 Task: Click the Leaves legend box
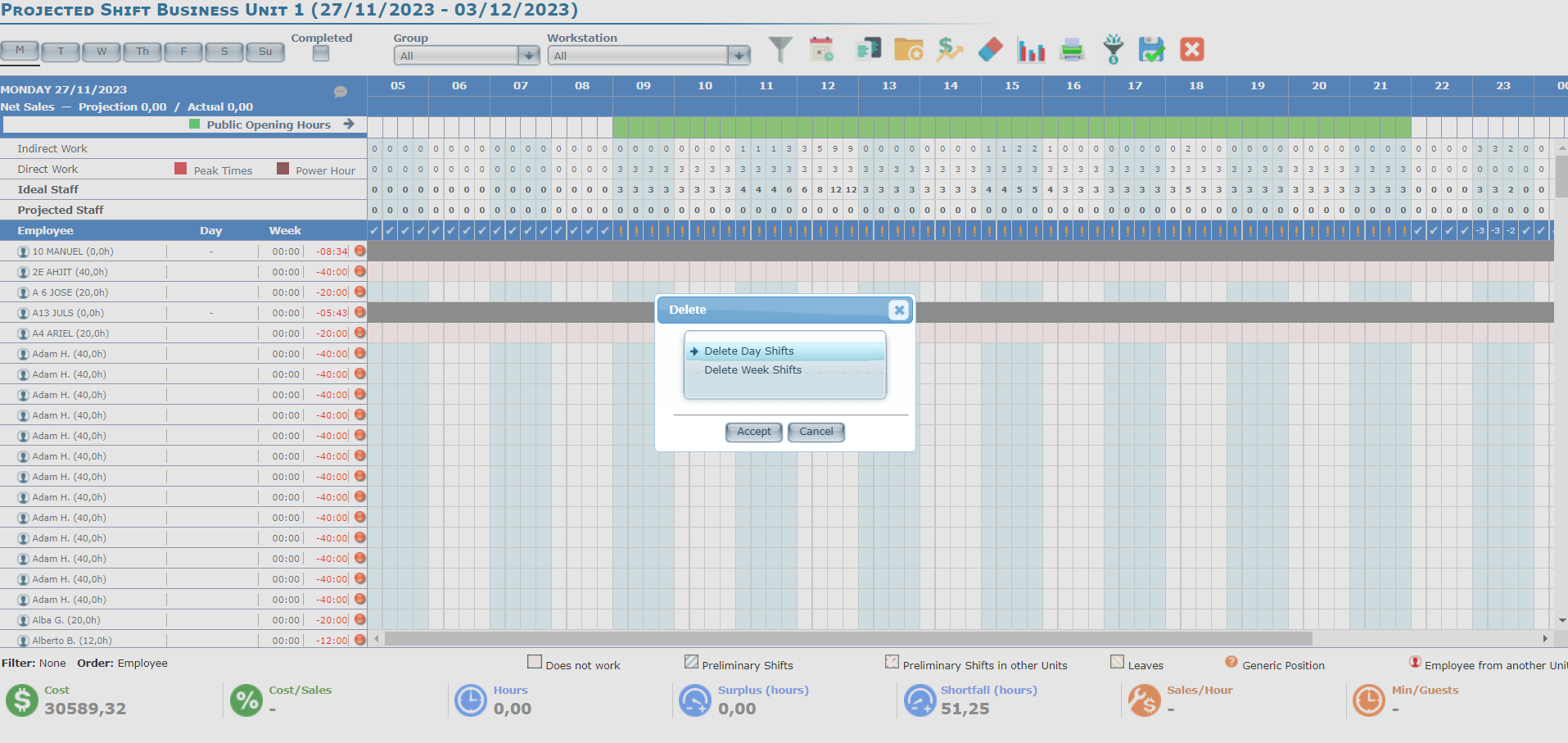coord(1117,661)
